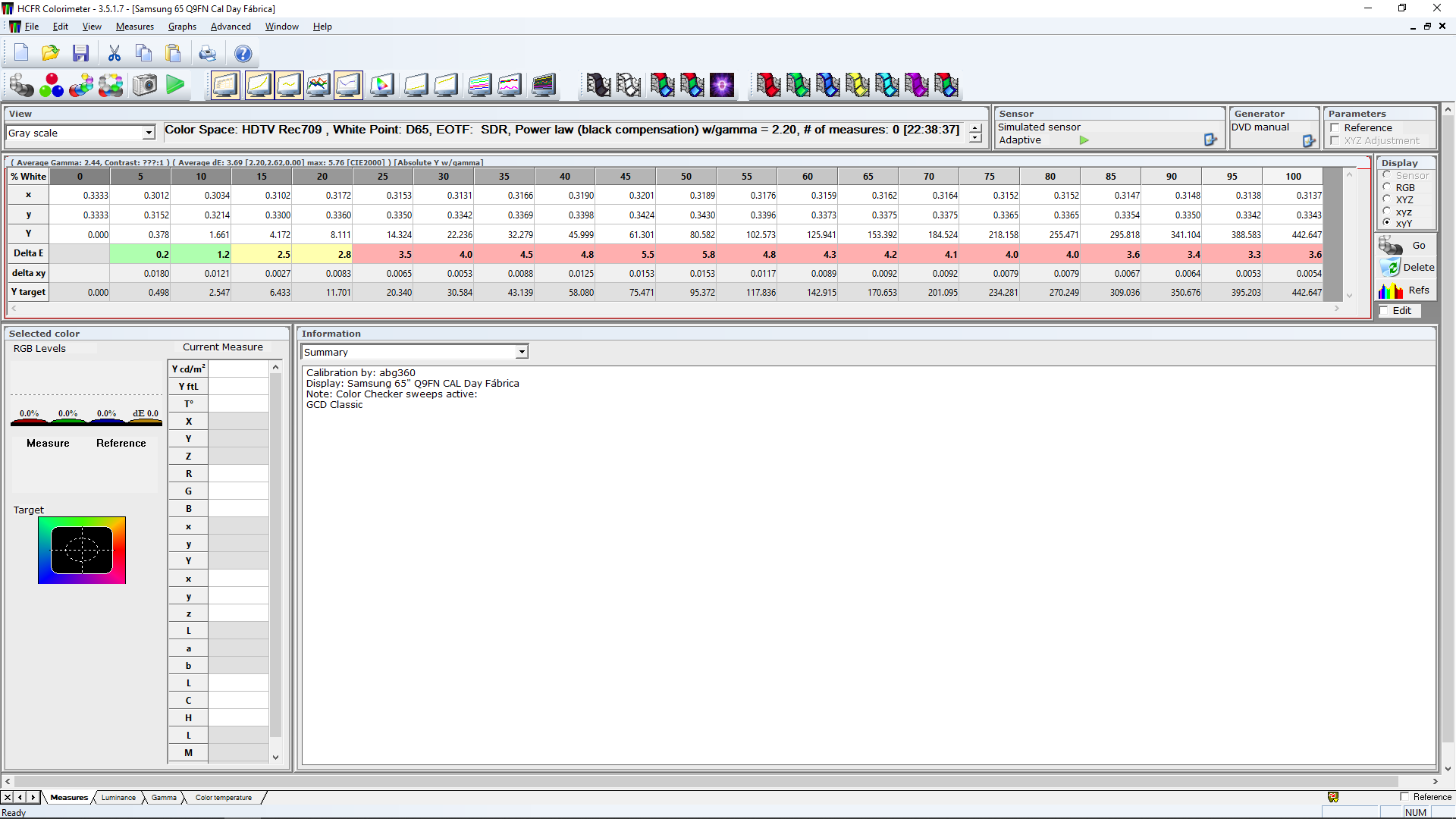This screenshot has height=819, width=1456.
Task: Switch to the Luminance tab
Action: point(118,798)
